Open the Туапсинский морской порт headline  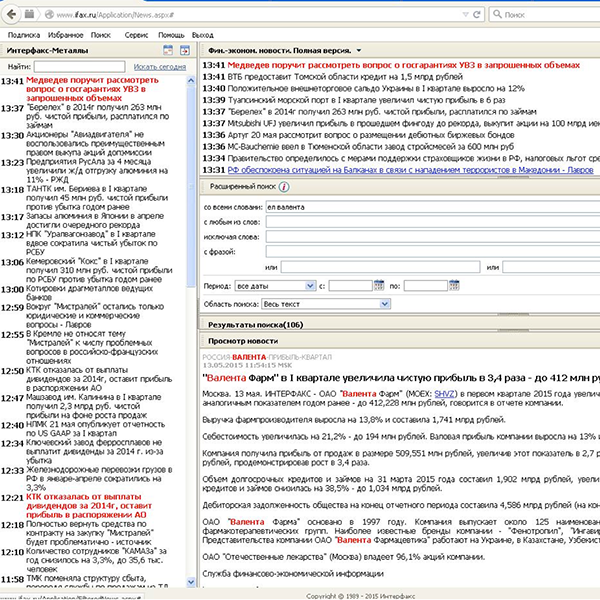click(366, 100)
